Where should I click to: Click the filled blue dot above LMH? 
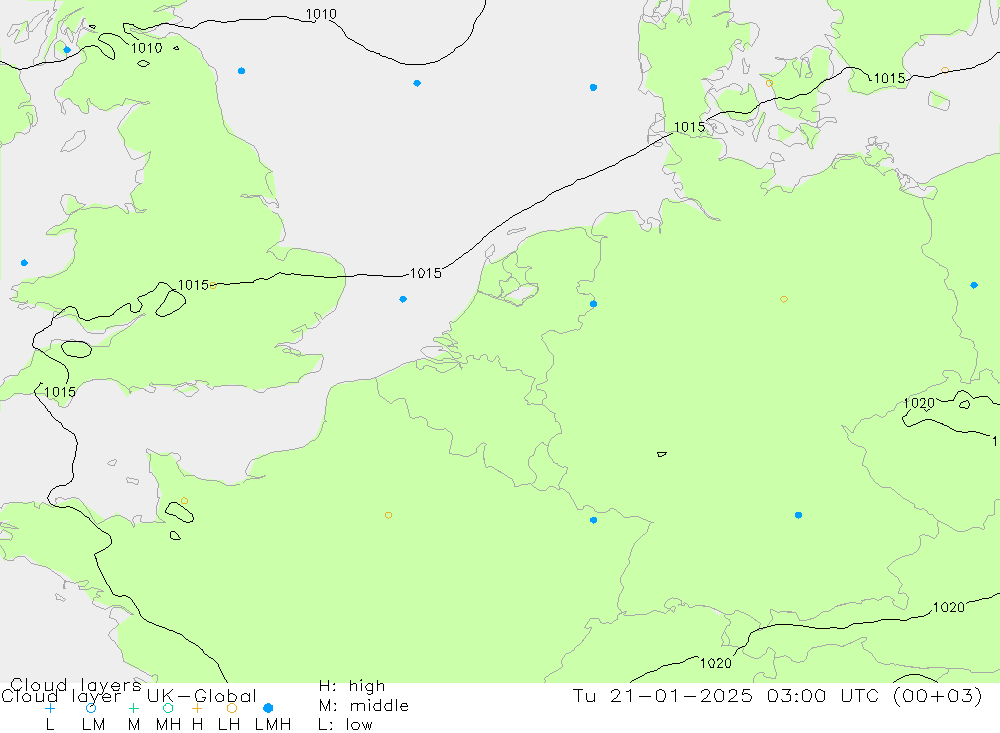pos(268,708)
